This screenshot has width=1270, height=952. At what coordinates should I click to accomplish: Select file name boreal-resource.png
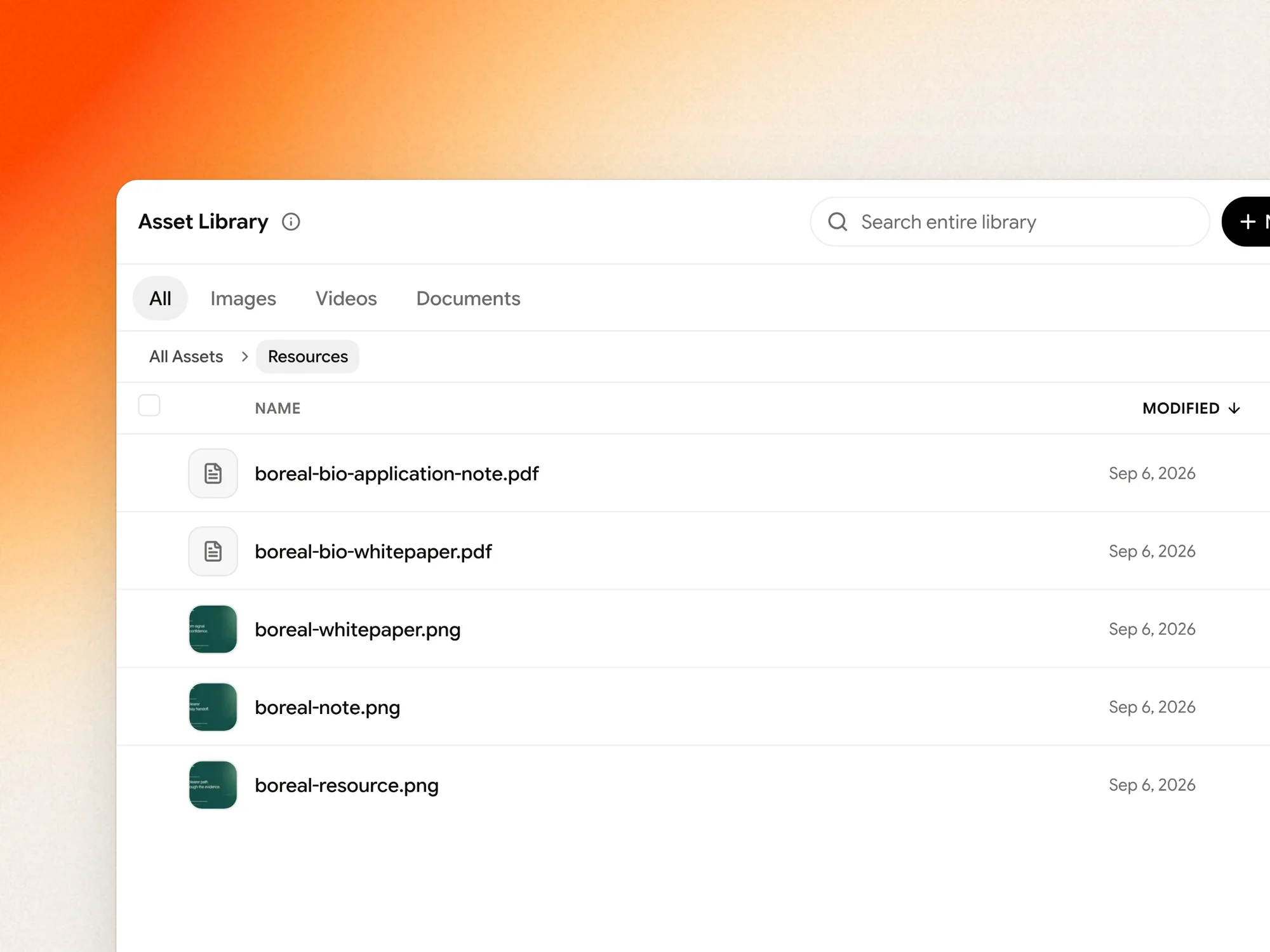pos(347,786)
